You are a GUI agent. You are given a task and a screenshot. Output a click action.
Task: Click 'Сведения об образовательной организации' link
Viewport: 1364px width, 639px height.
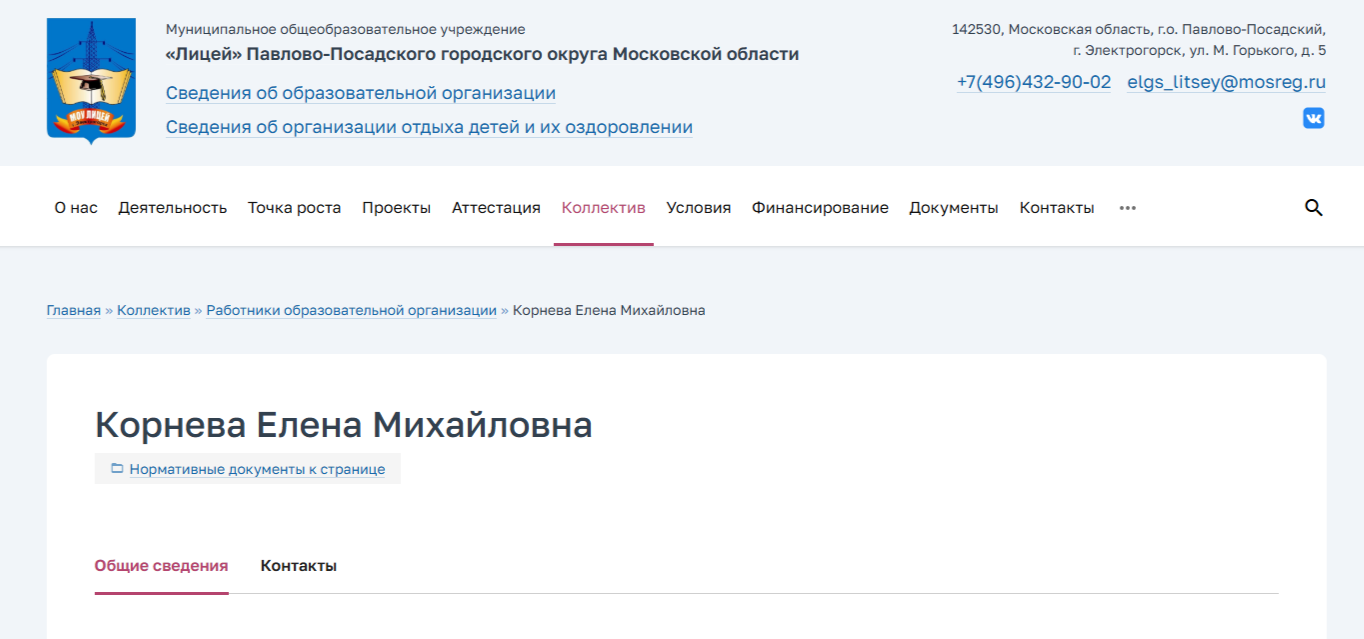pos(360,93)
